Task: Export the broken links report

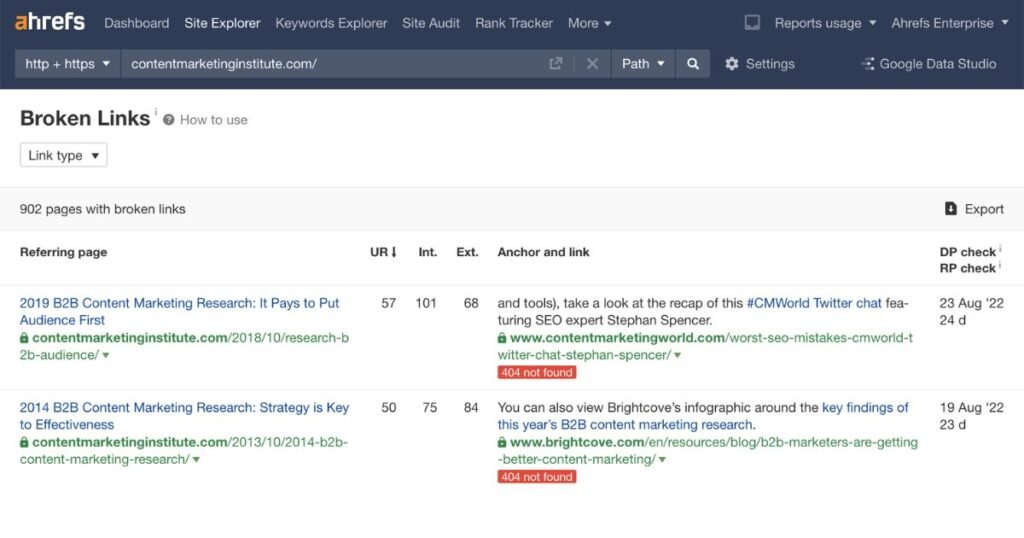Action: tap(974, 209)
